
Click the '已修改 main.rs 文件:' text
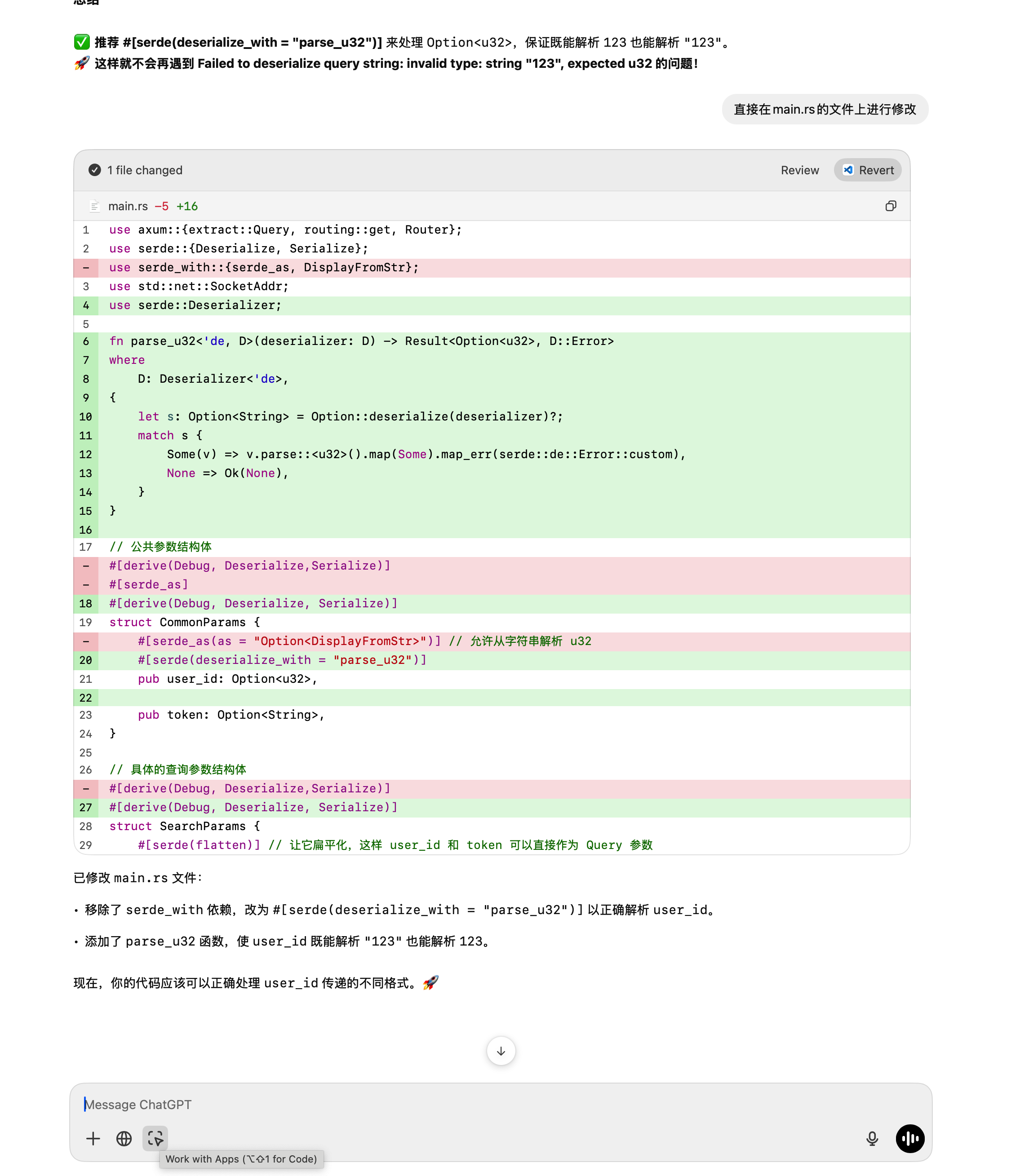pyautogui.click(x=138, y=878)
